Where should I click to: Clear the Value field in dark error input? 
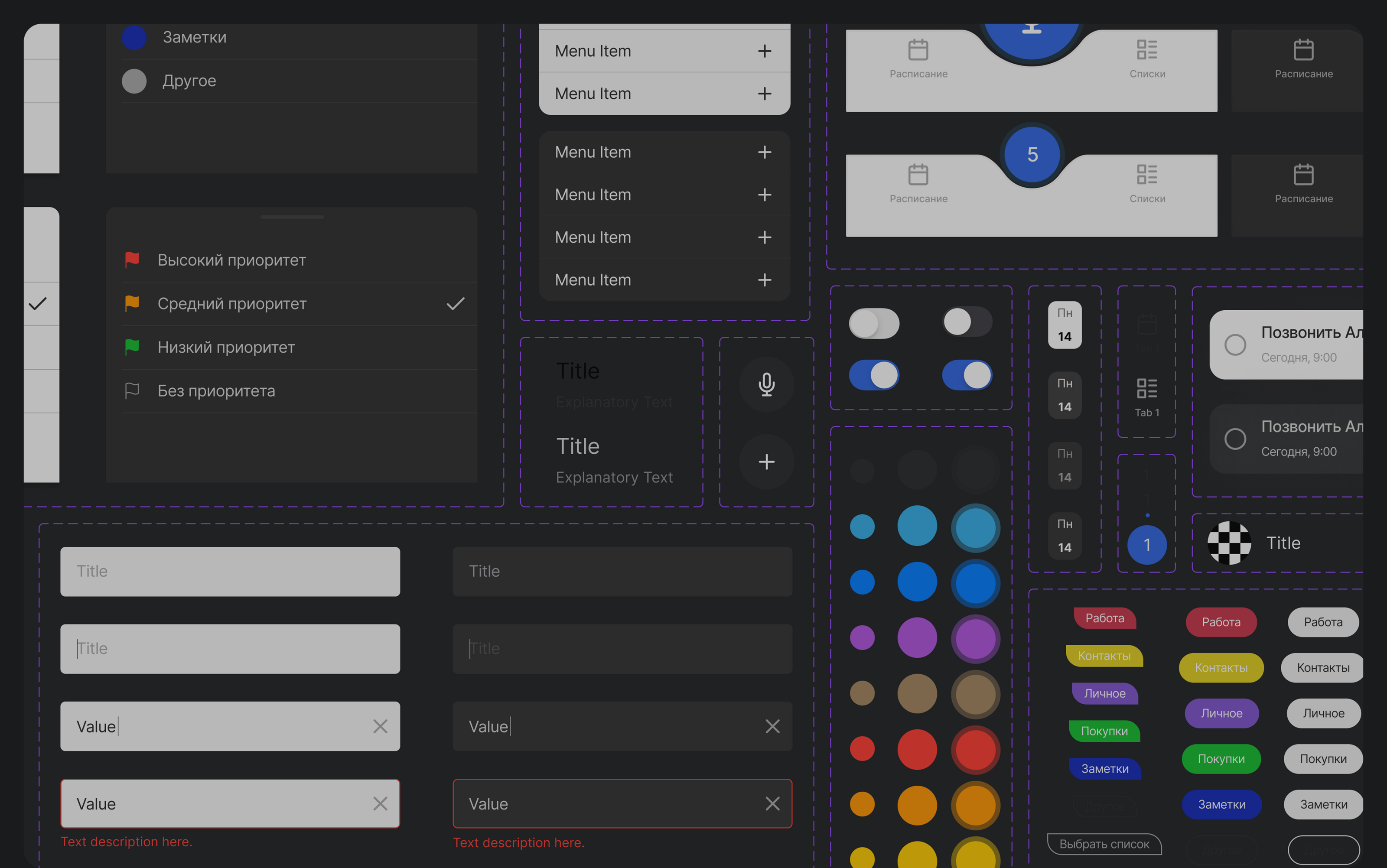(772, 804)
